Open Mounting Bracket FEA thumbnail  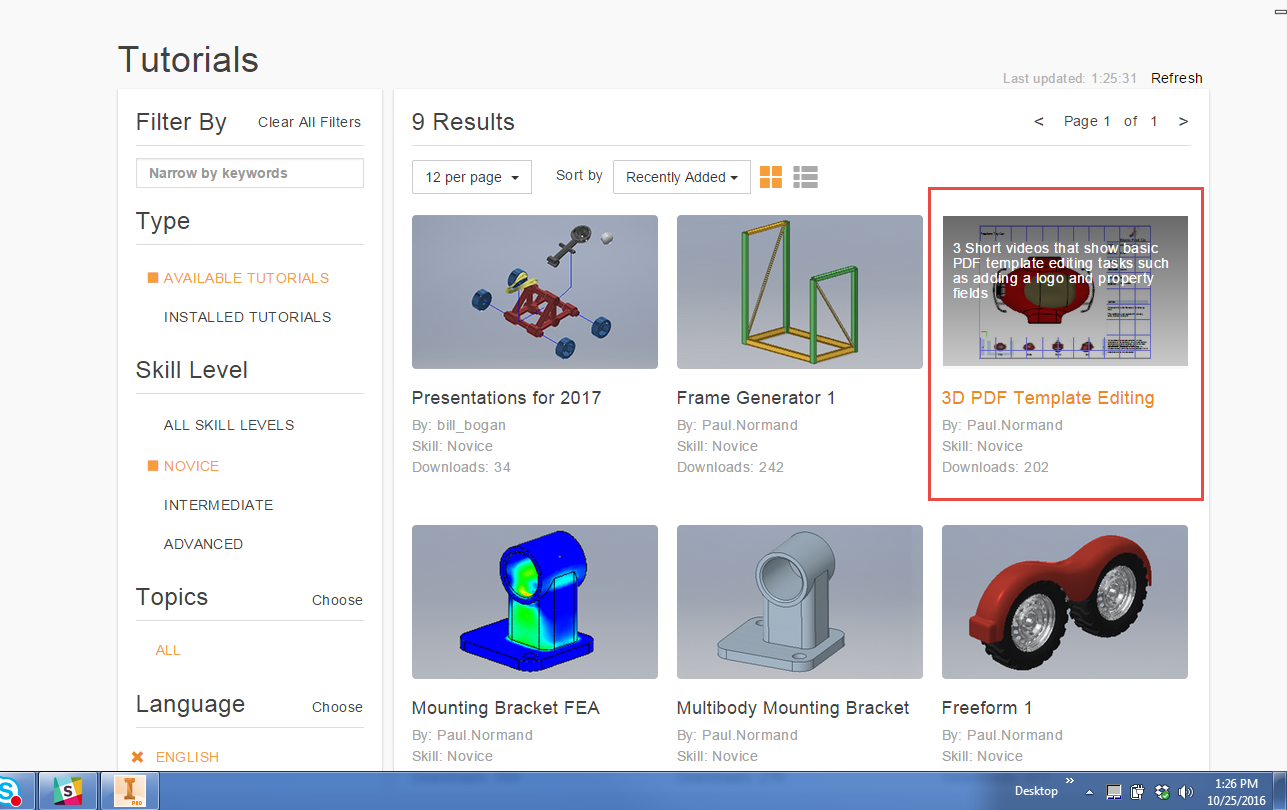pyautogui.click(x=535, y=602)
